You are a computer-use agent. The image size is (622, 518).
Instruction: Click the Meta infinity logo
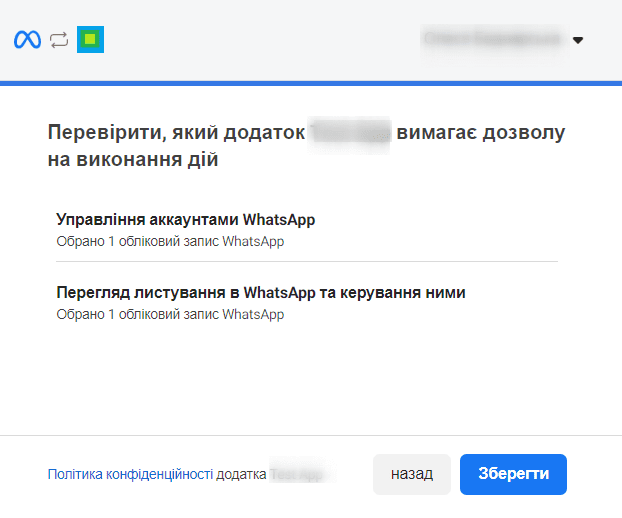[x=27, y=40]
